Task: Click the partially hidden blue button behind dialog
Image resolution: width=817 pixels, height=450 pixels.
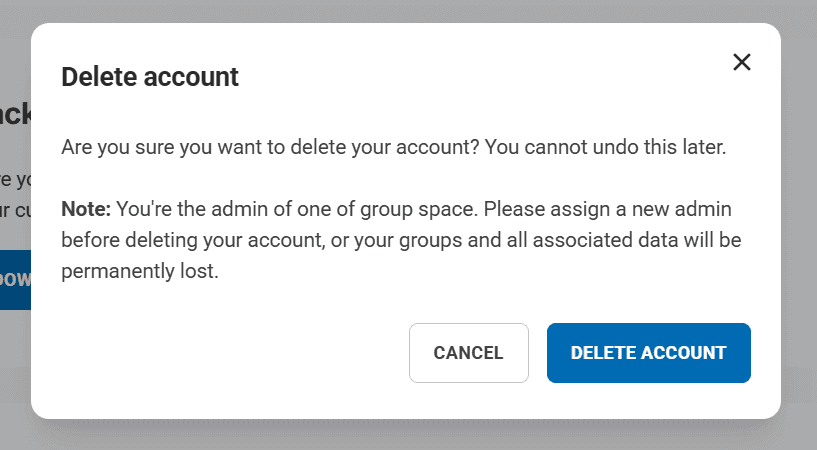Action: click(x=15, y=279)
